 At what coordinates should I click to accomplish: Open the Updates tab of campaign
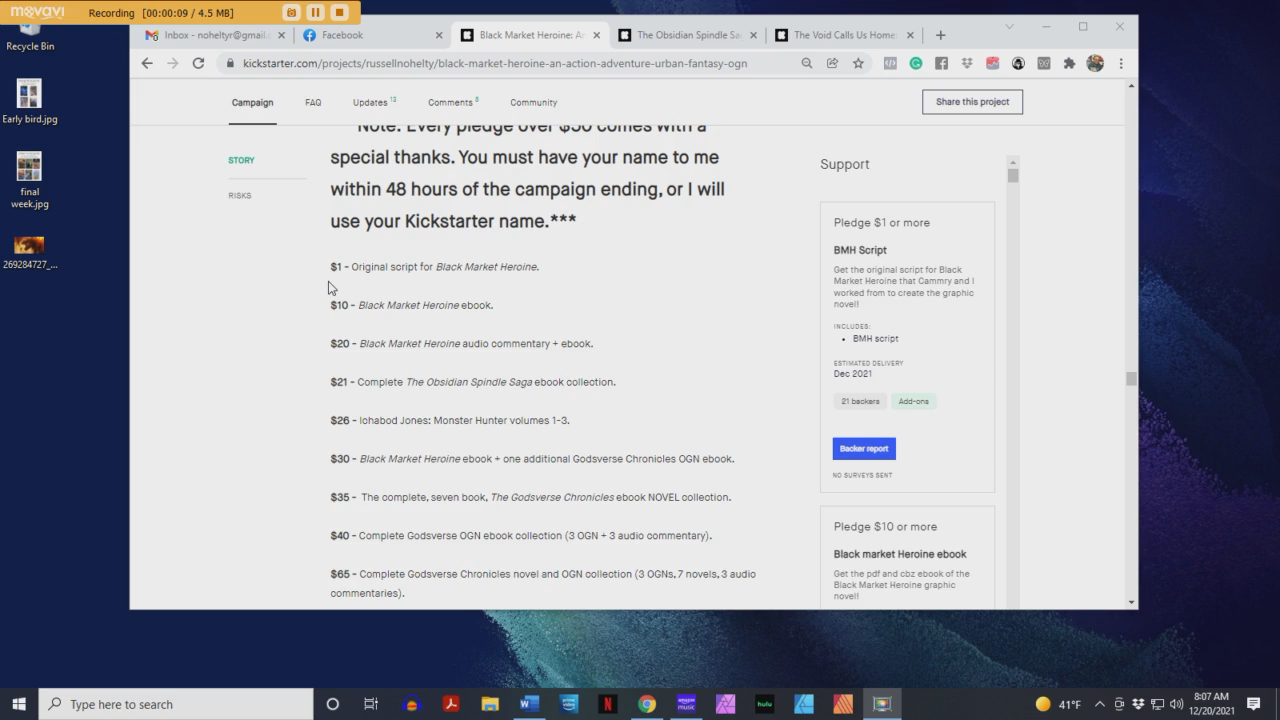pyautogui.click(x=372, y=102)
